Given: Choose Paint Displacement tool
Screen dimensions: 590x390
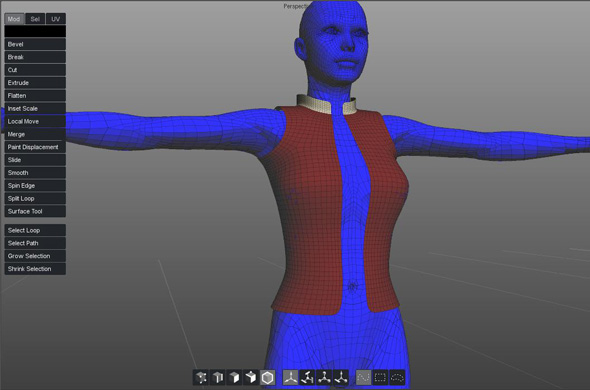Looking at the screenshot, I should 35,147.
